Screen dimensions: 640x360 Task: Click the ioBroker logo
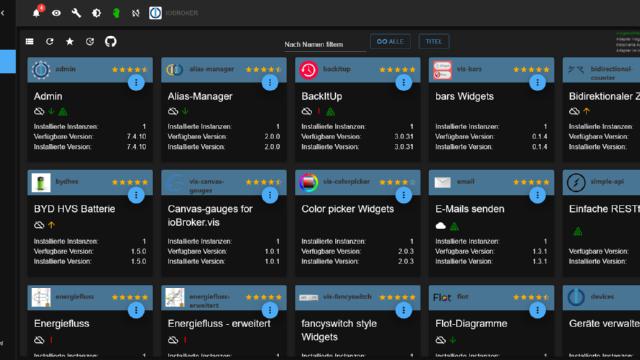(x=155, y=13)
